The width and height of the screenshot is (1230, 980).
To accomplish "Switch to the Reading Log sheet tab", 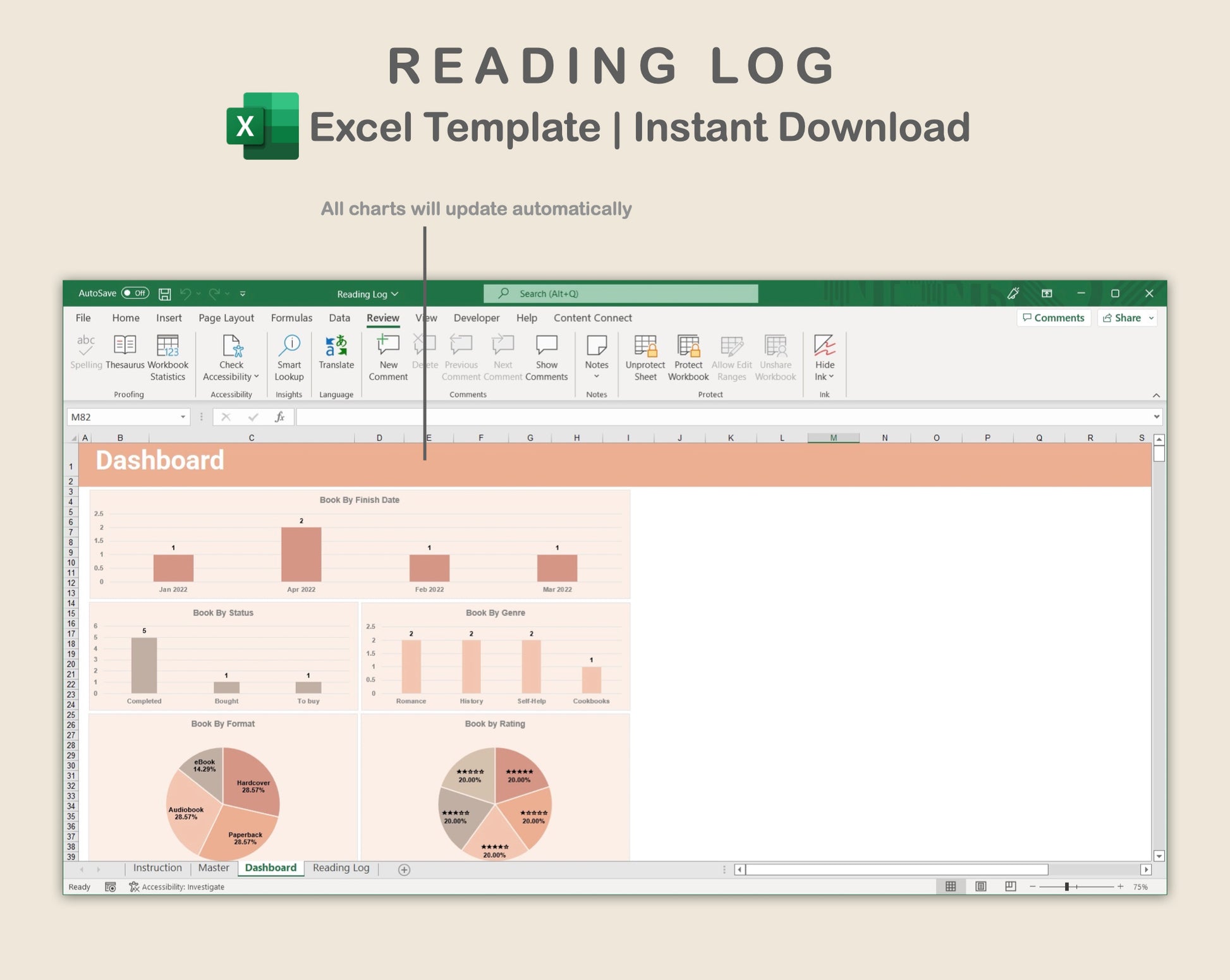I will tap(341, 868).
